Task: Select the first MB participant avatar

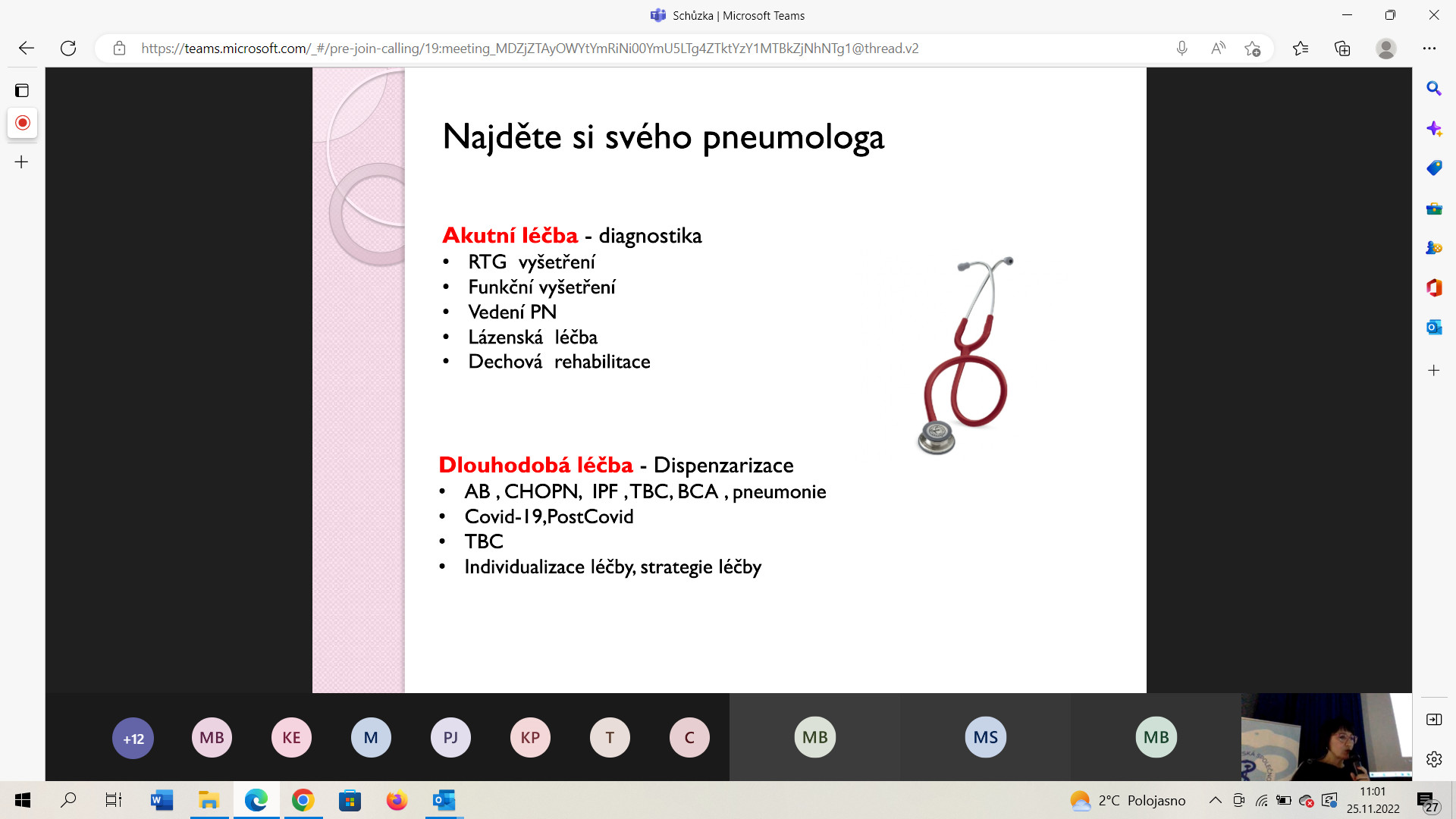Action: [212, 737]
